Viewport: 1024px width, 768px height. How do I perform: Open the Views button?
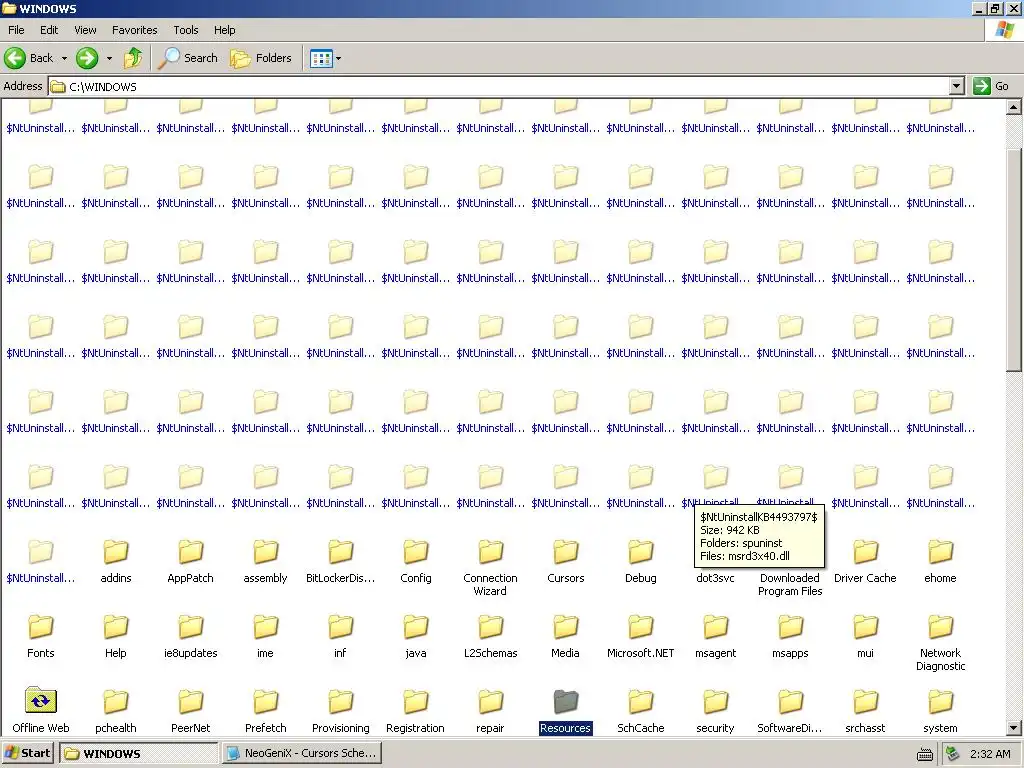click(x=321, y=58)
